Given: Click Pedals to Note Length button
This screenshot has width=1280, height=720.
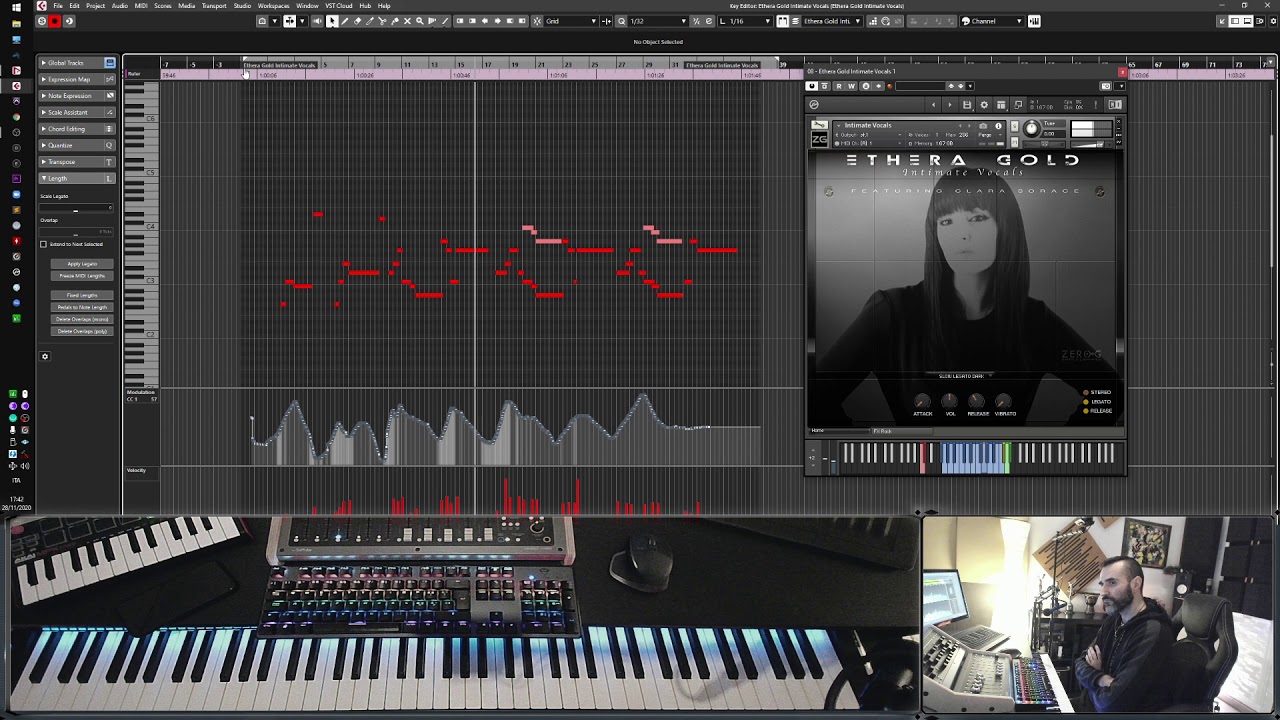Looking at the screenshot, I should point(82,307).
